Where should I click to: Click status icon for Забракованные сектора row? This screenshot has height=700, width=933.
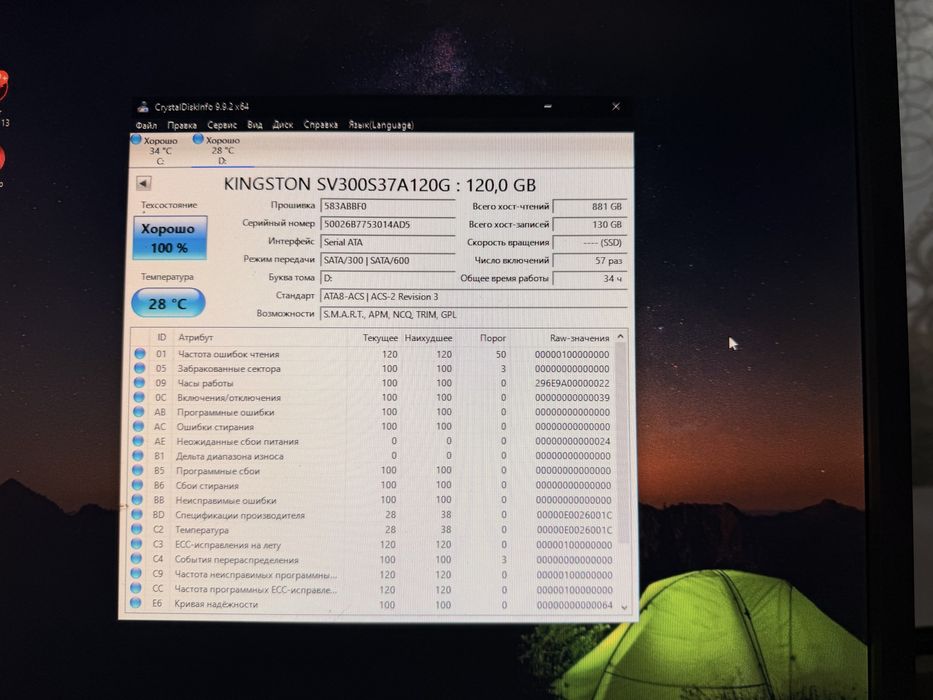click(140, 368)
